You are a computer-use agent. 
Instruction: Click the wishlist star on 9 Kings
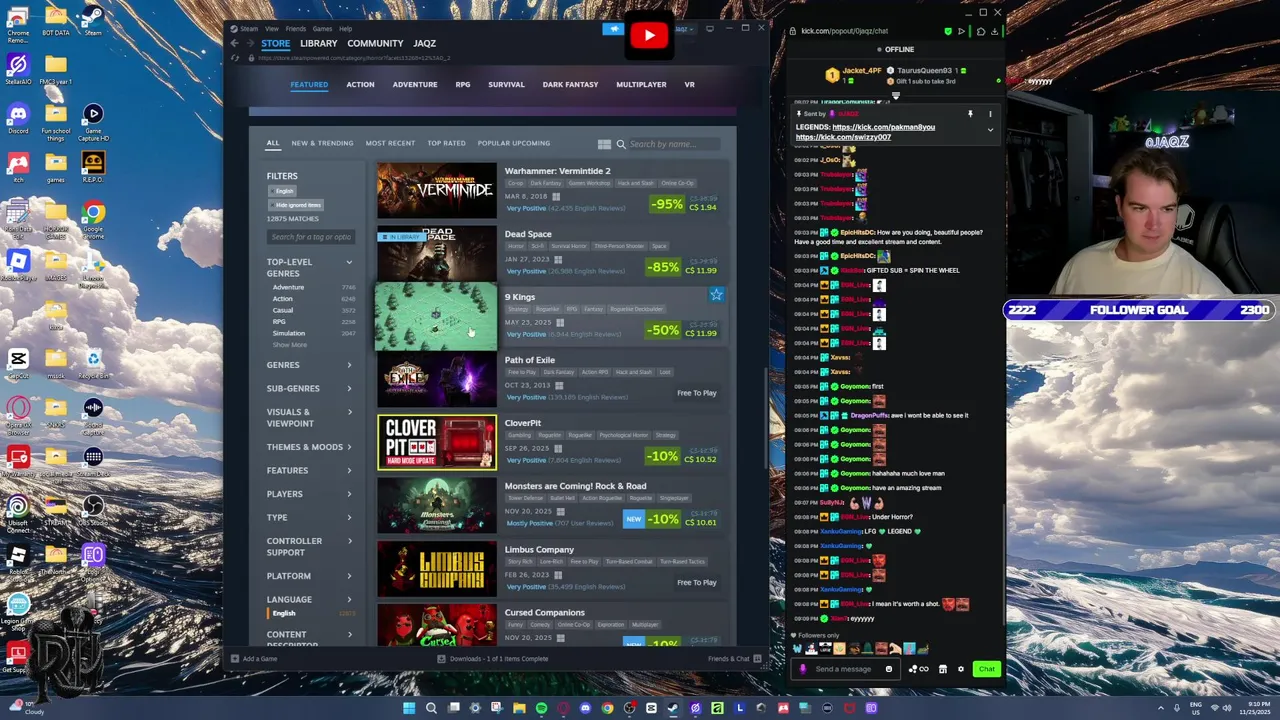716,295
